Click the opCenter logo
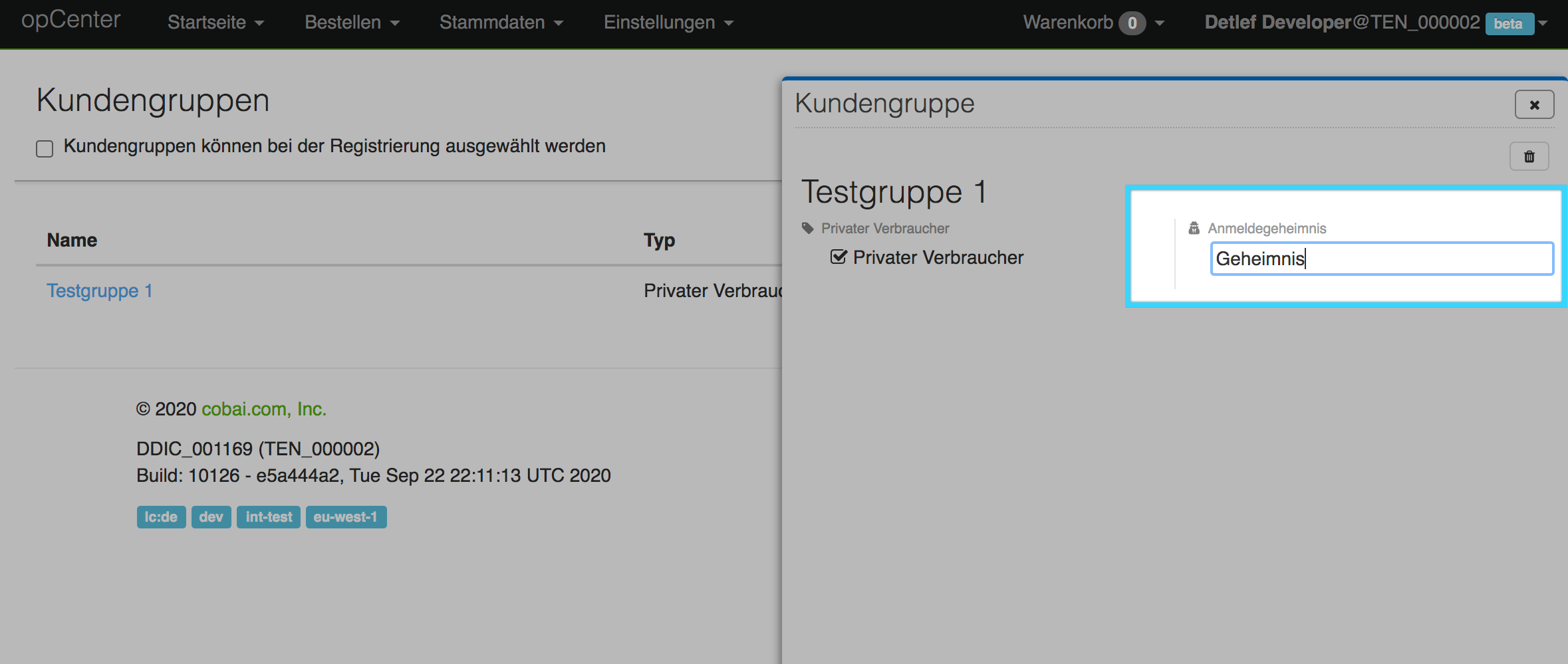1568x664 pixels. coord(70,20)
